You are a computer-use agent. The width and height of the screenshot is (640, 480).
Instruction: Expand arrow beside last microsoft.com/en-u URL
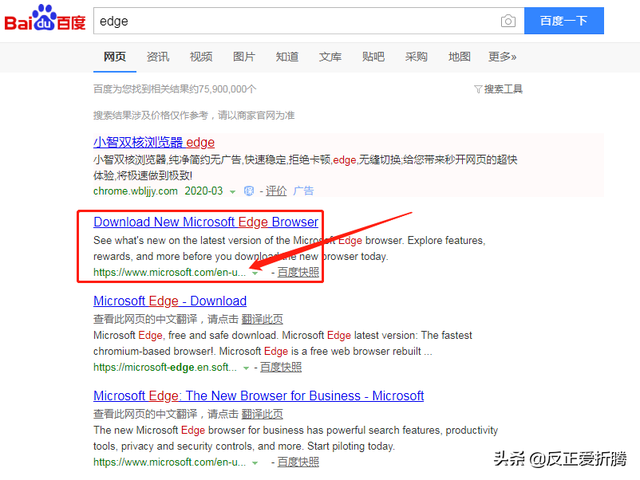(x=255, y=463)
